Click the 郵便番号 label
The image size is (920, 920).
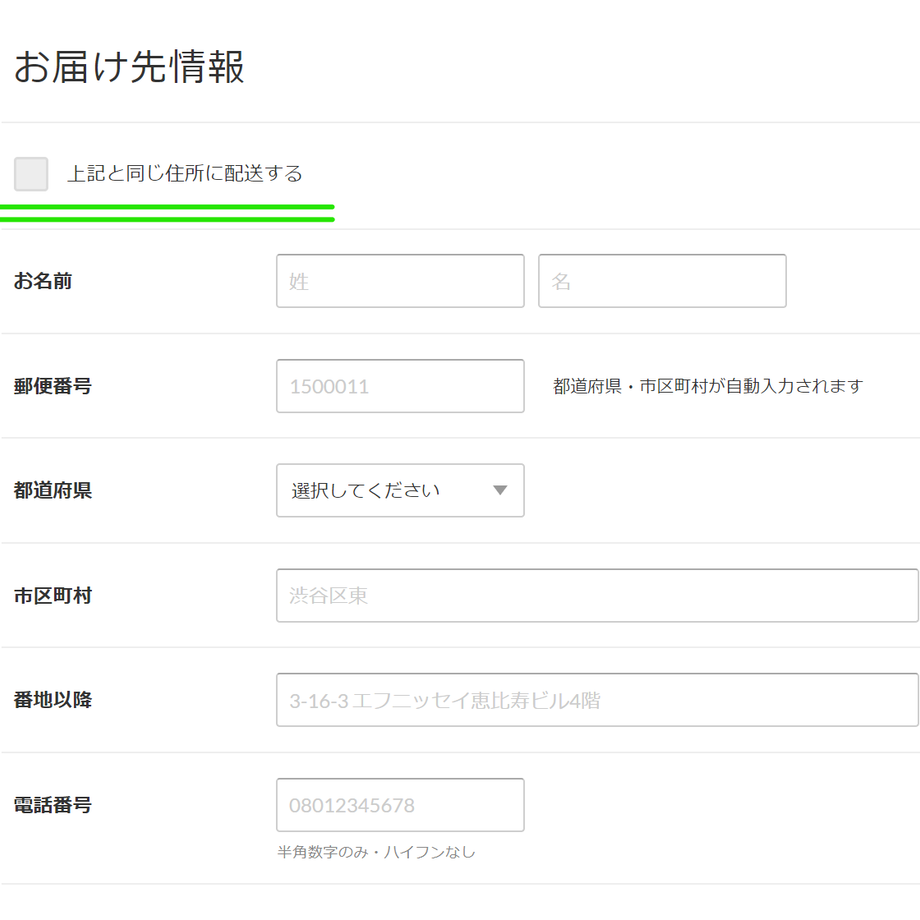(x=53, y=386)
